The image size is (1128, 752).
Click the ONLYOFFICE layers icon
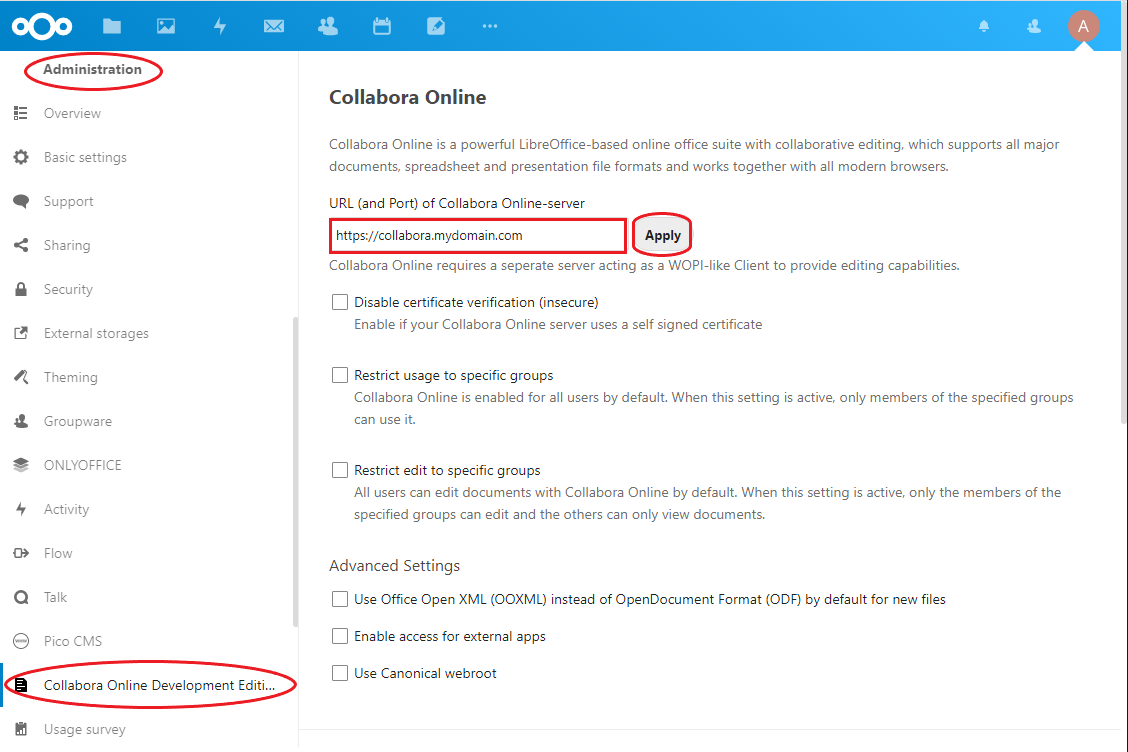[x=21, y=465]
